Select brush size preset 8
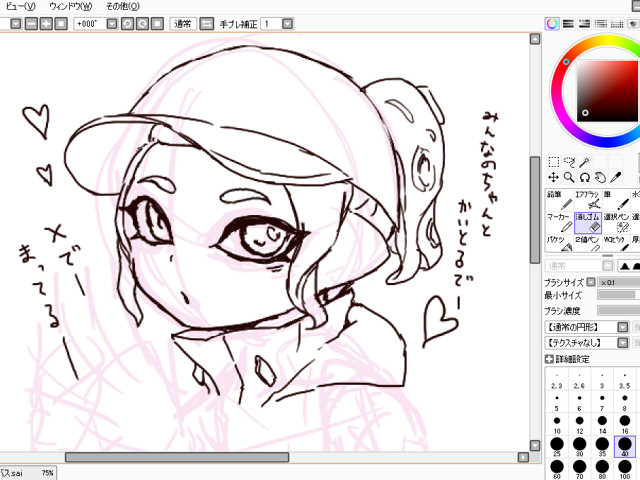Image resolution: width=640 pixels, height=480 pixels. pos(624,403)
